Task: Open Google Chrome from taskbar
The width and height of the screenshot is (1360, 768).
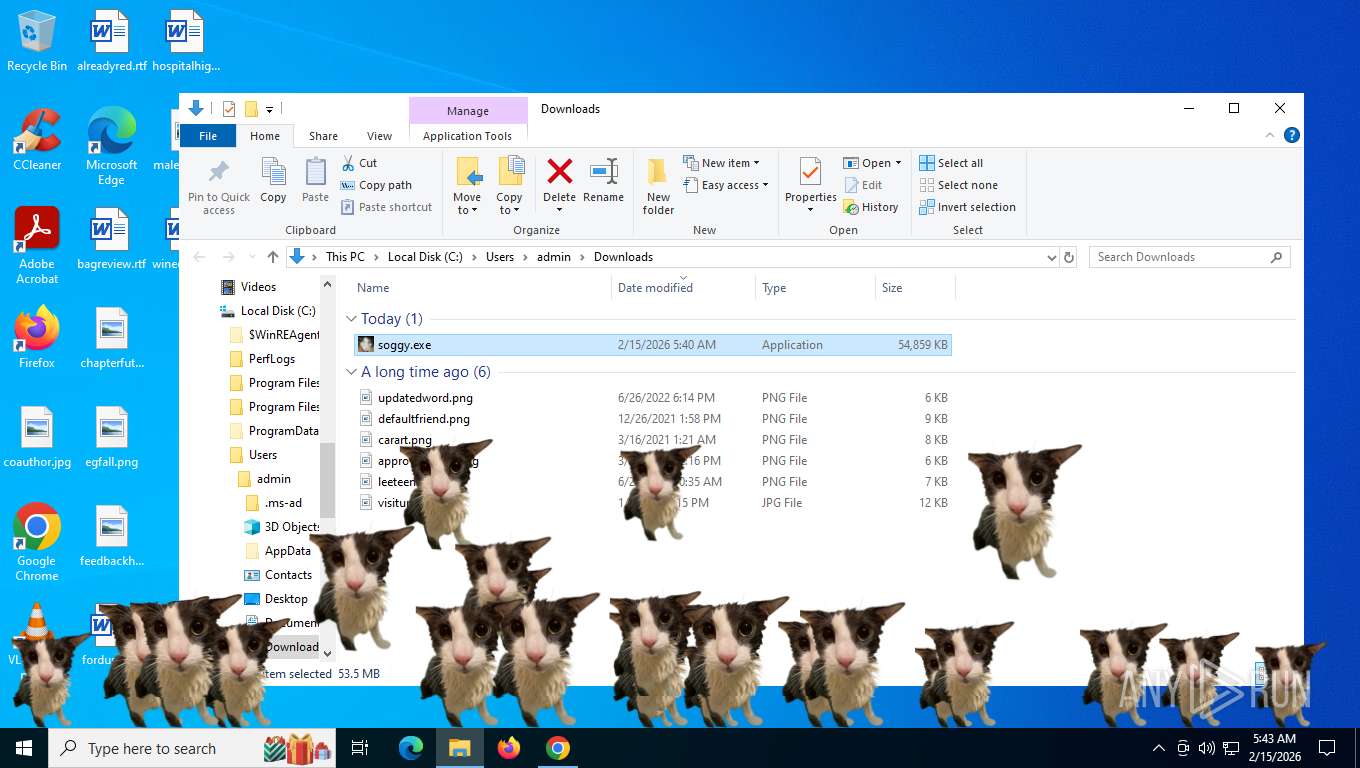Action: click(x=558, y=748)
